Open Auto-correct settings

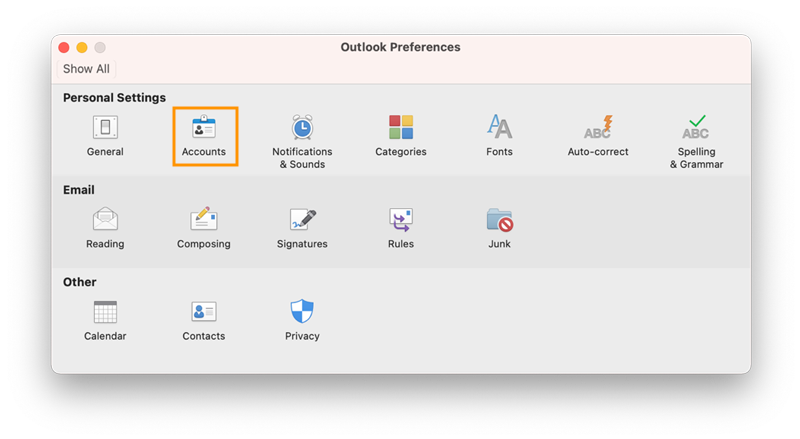pos(598,136)
